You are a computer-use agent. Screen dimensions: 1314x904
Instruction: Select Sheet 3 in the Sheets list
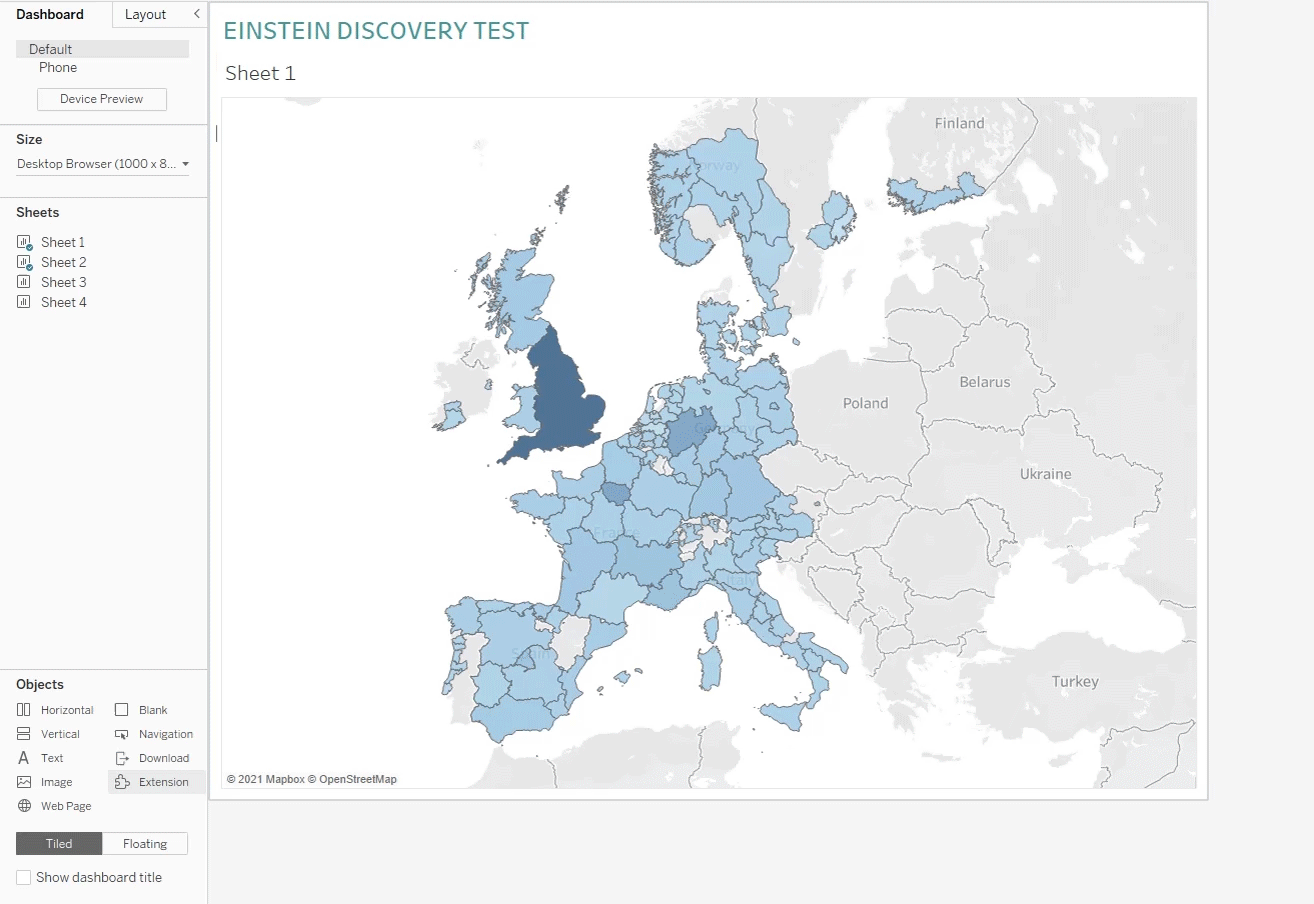(x=64, y=281)
